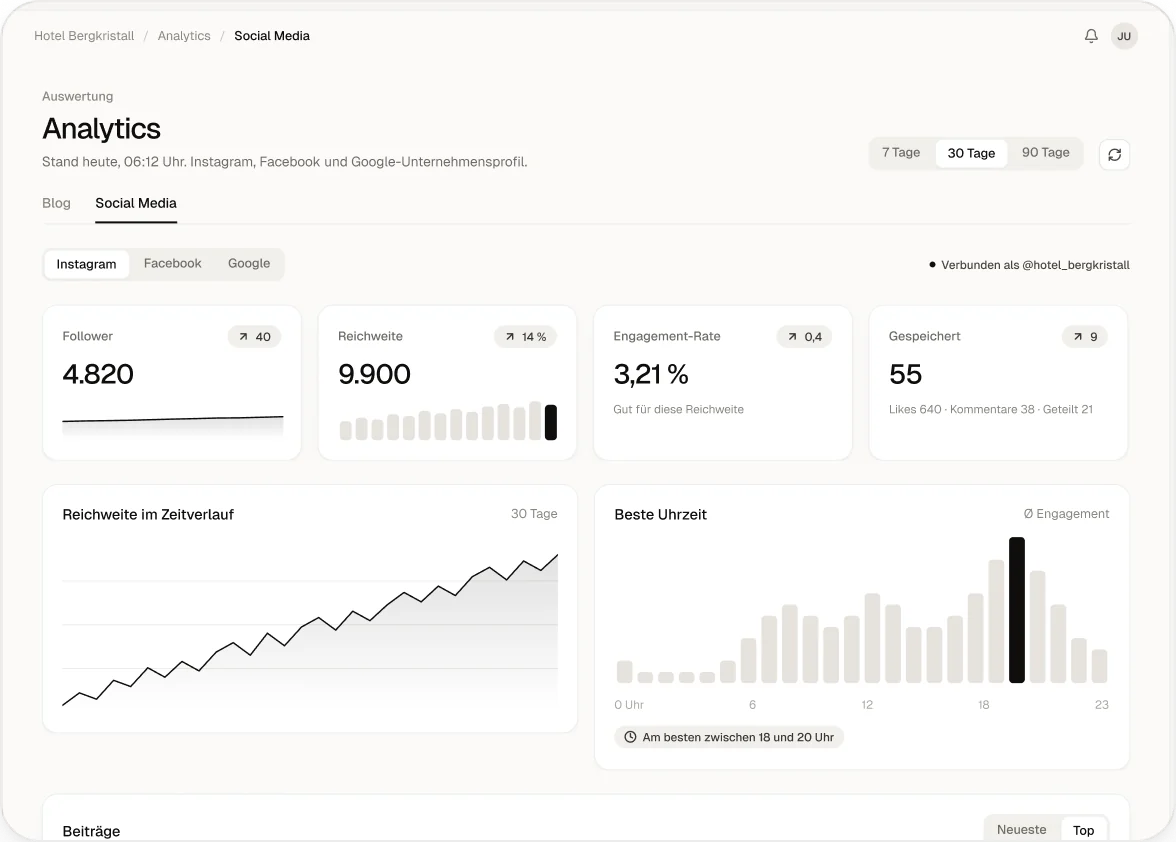1176x842 pixels.
Task: Click the 18 axis label in Beste Uhrzeit
Action: pos(983,705)
